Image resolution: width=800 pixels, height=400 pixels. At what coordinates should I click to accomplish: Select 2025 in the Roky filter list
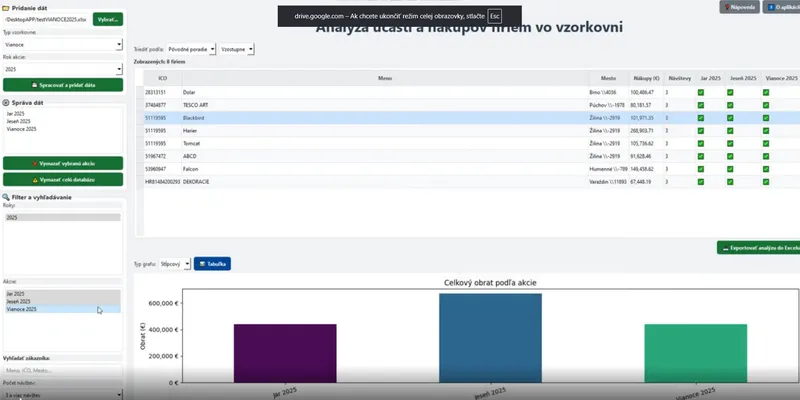pyautogui.click(x=63, y=217)
